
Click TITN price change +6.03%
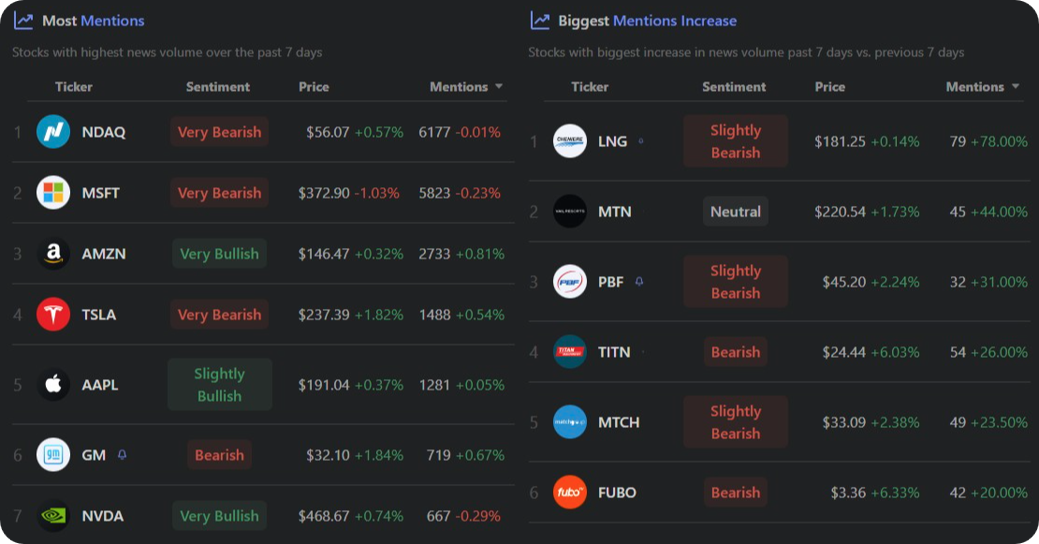tap(895, 353)
